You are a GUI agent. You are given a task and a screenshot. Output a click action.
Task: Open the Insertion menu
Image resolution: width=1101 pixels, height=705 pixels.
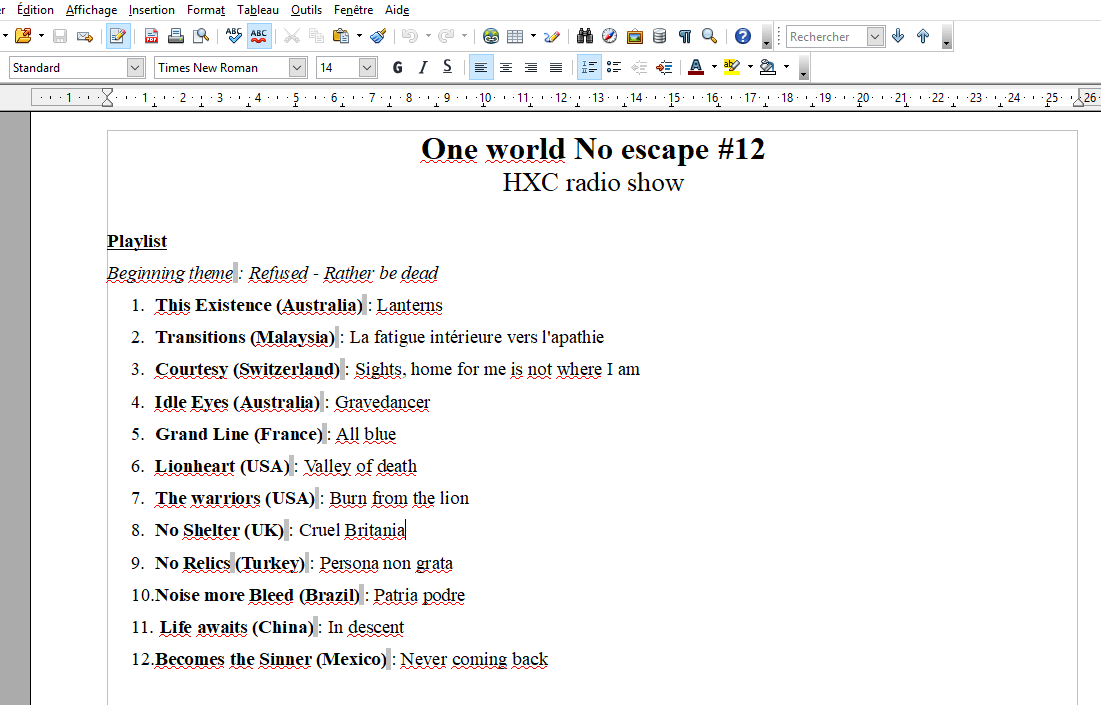(152, 10)
